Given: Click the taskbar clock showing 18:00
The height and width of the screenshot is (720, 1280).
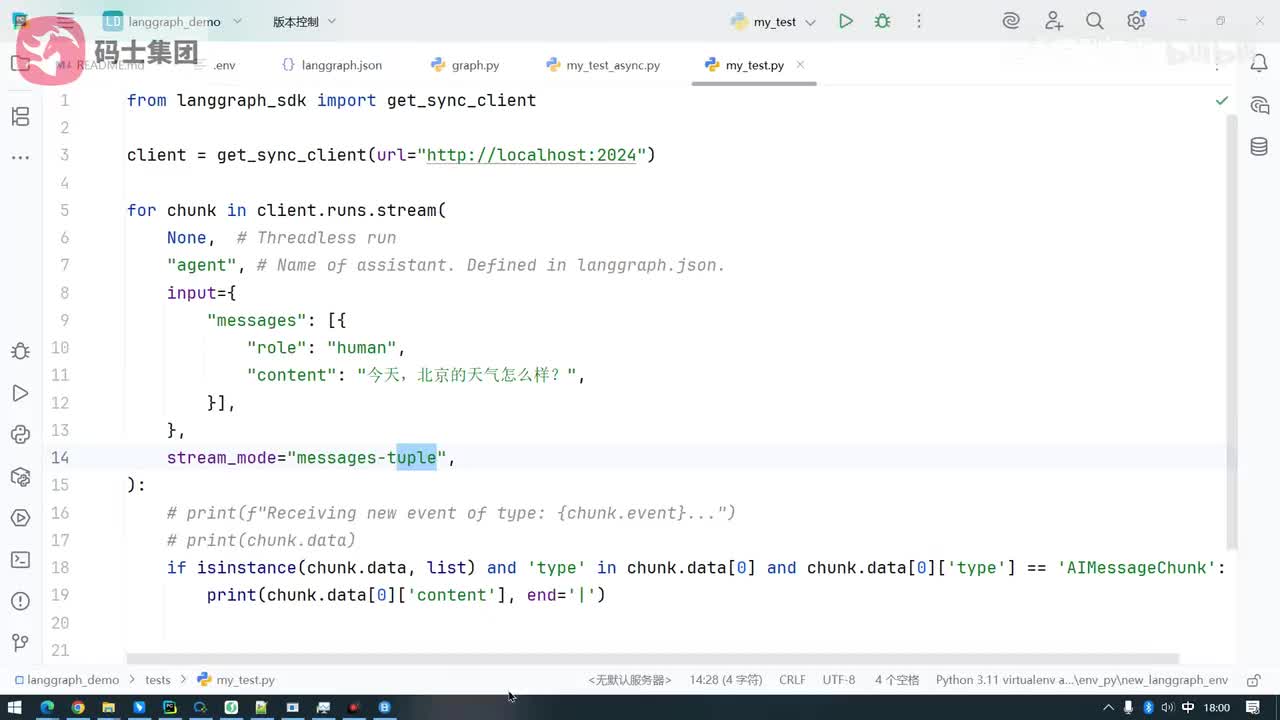Looking at the screenshot, I should pos(1217,707).
